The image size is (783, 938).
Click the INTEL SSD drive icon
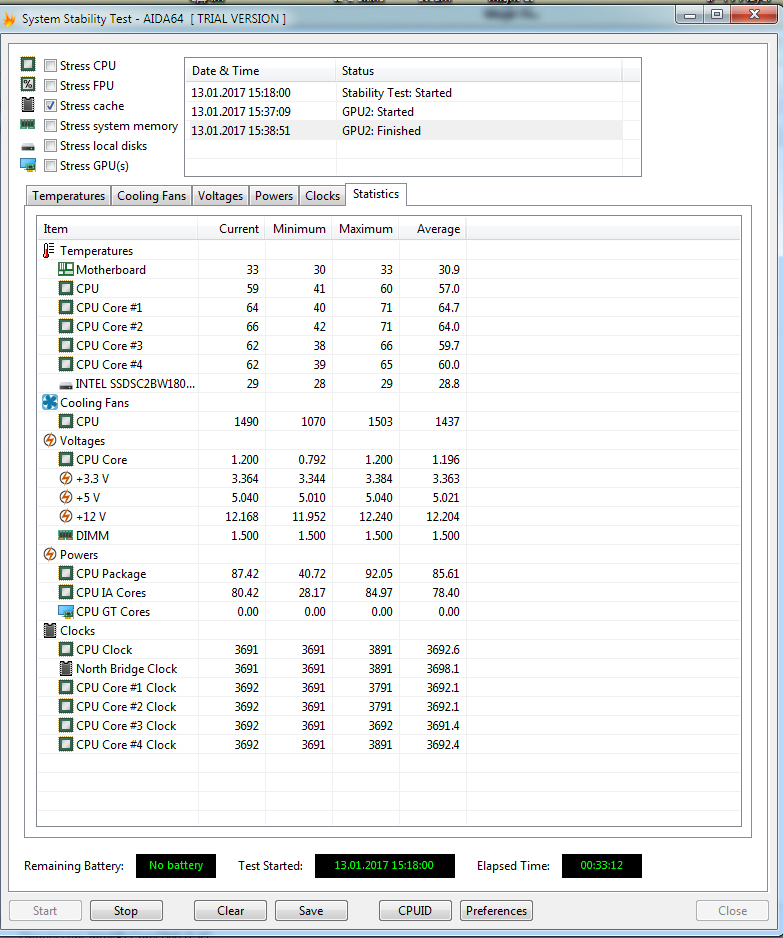(x=66, y=385)
